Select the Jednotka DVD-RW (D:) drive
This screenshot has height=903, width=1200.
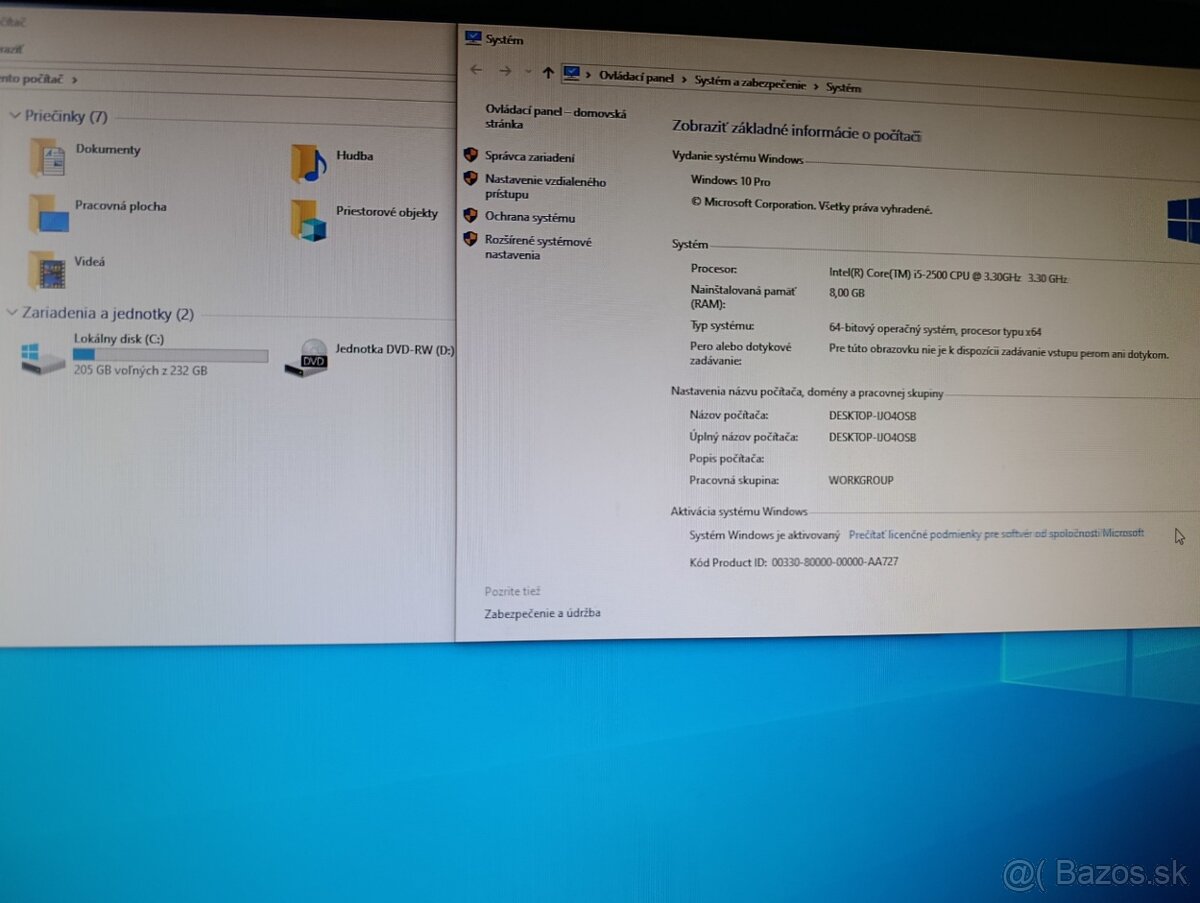394,350
